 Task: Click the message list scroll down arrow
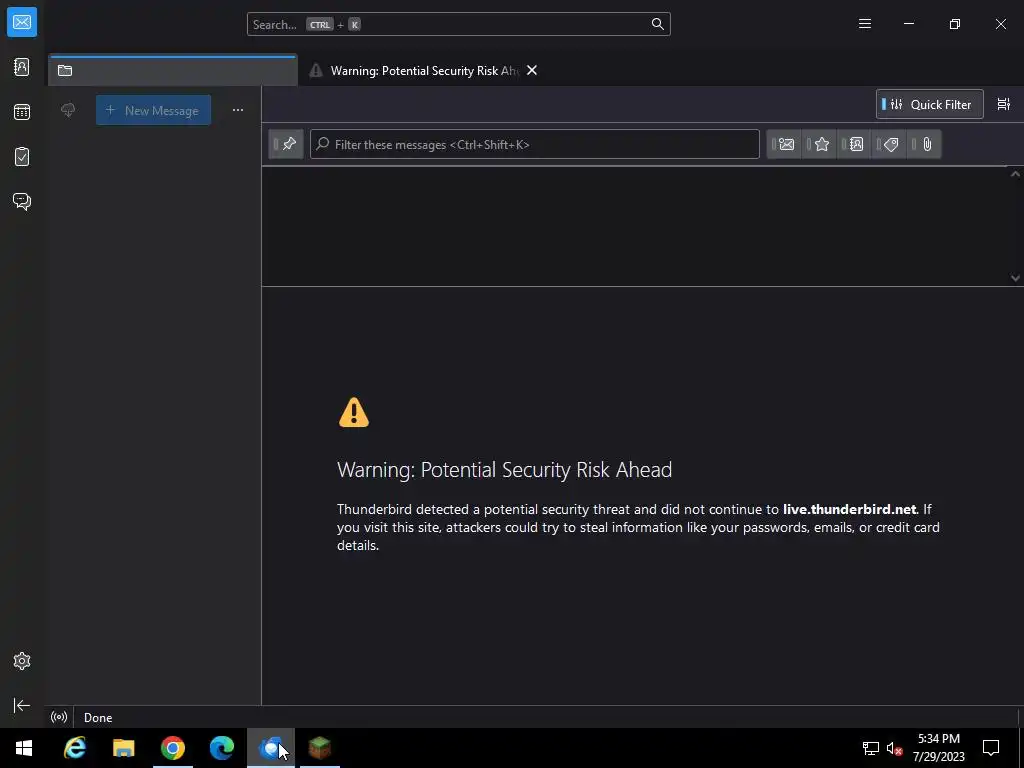(1016, 278)
